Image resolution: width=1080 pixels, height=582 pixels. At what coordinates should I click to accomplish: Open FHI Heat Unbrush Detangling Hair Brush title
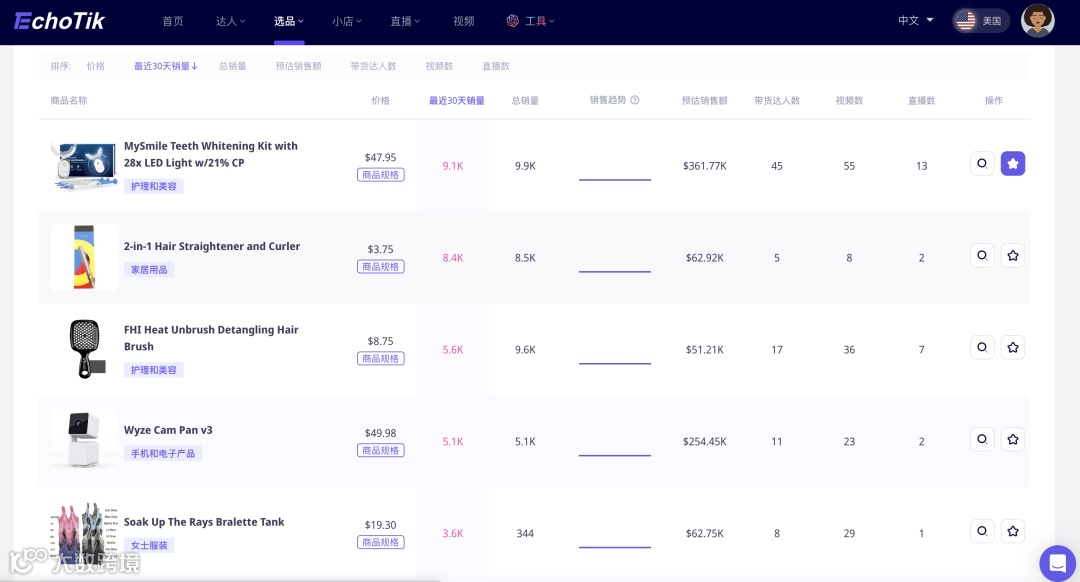[x=211, y=338]
